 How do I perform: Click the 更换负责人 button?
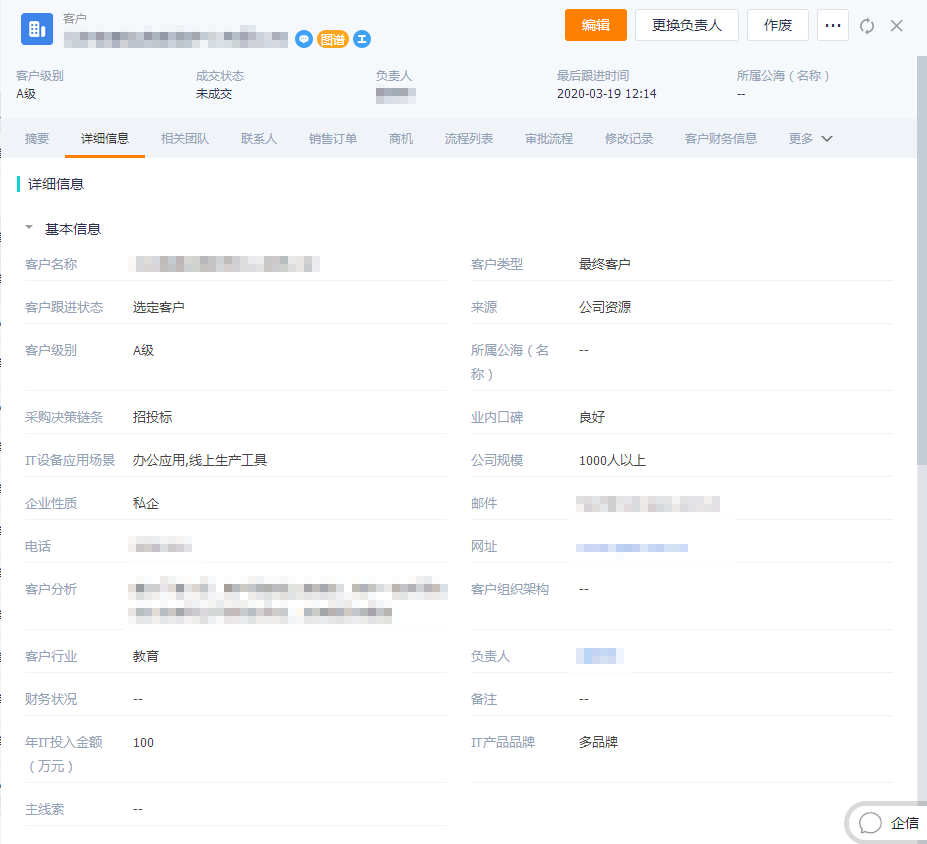click(686, 26)
